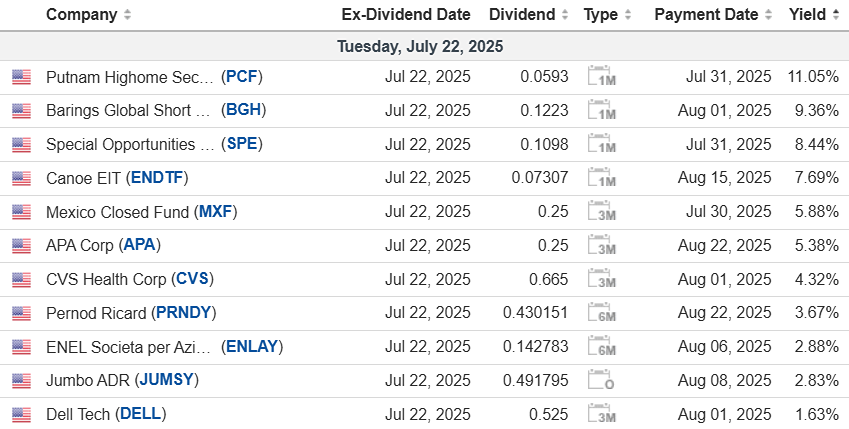Image resolution: width=849 pixels, height=429 pixels.
Task: Open the DELL ticker link
Action: click(141, 414)
